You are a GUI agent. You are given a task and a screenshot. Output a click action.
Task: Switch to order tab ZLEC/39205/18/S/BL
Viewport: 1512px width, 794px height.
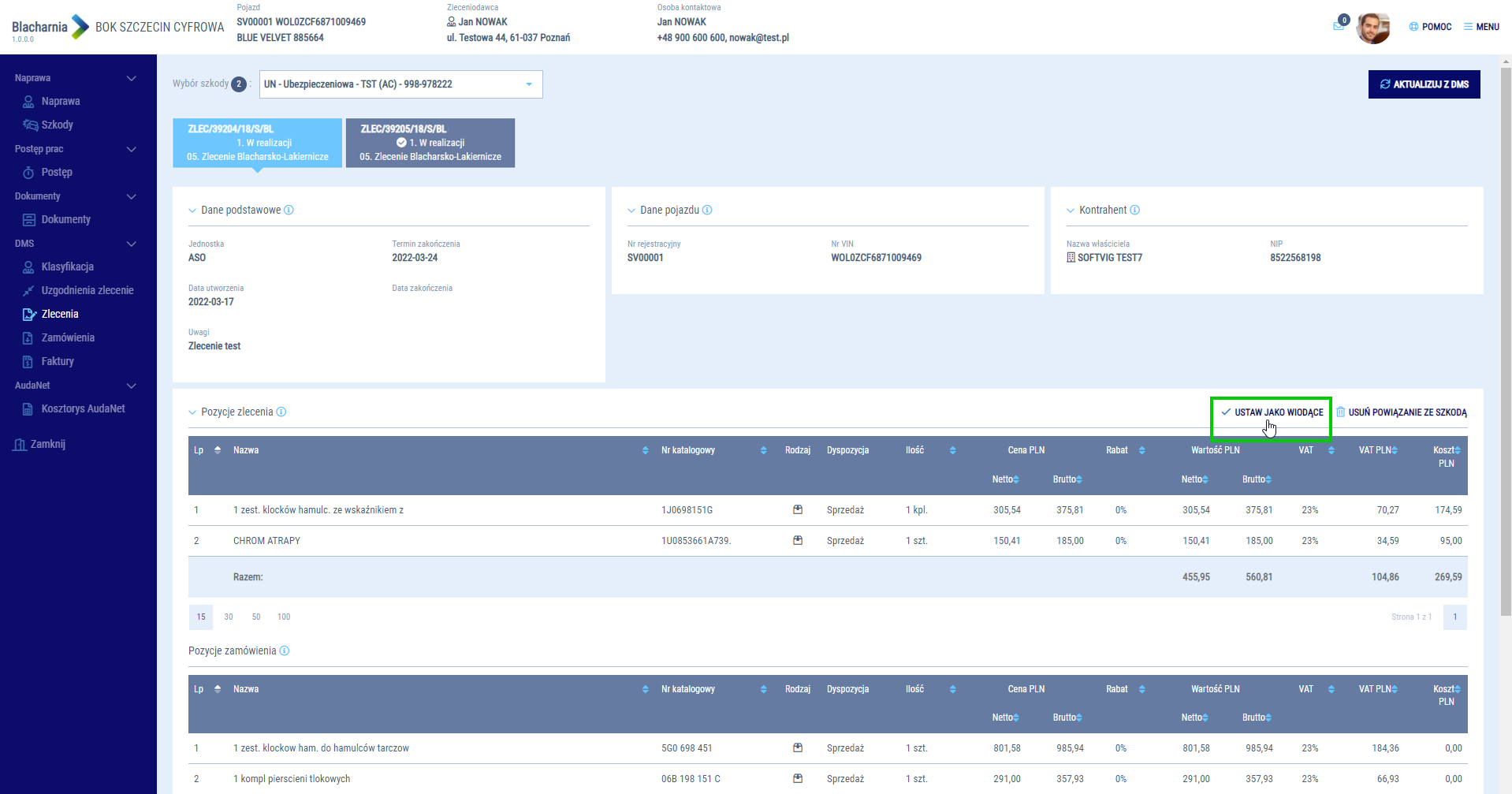(430, 143)
